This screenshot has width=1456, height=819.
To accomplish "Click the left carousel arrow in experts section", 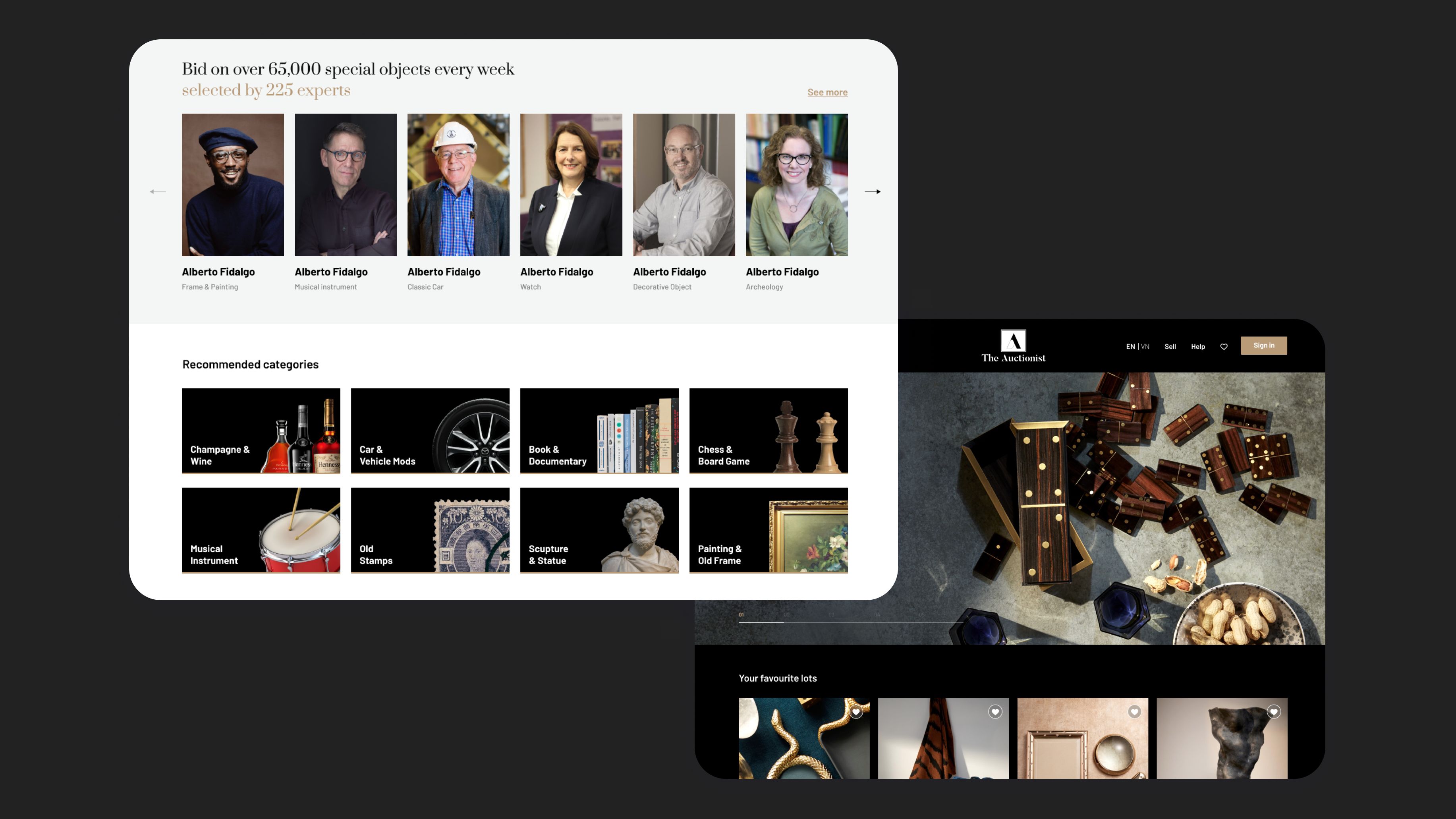I will 158,191.
